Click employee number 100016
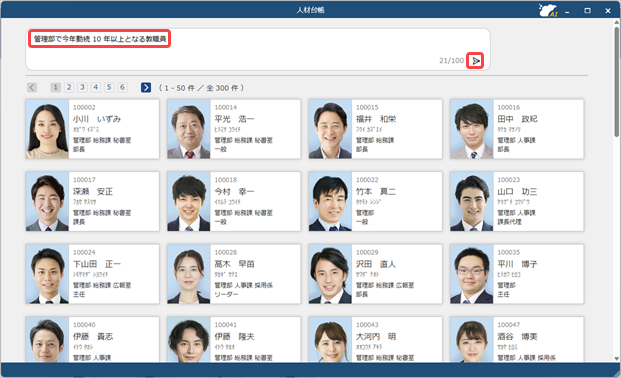Image resolution: width=621 pixels, height=378 pixels. (x=509, y=107)
